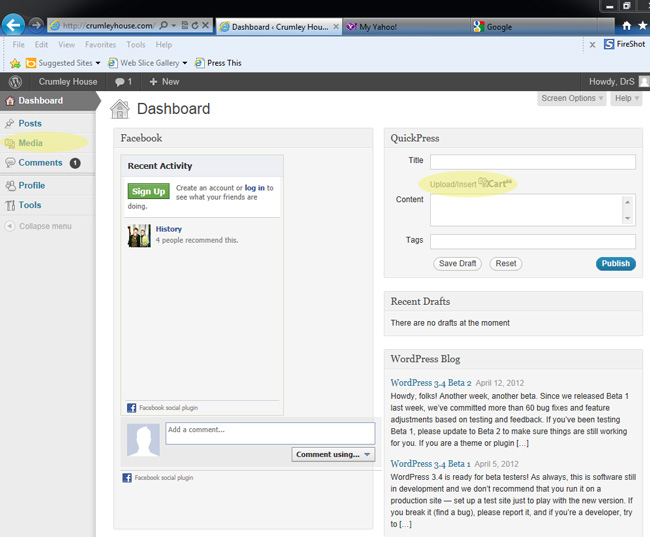The image size is (650, 537).
Task: Click the Crumley House site name link
Action: click(x=68, y=82)
